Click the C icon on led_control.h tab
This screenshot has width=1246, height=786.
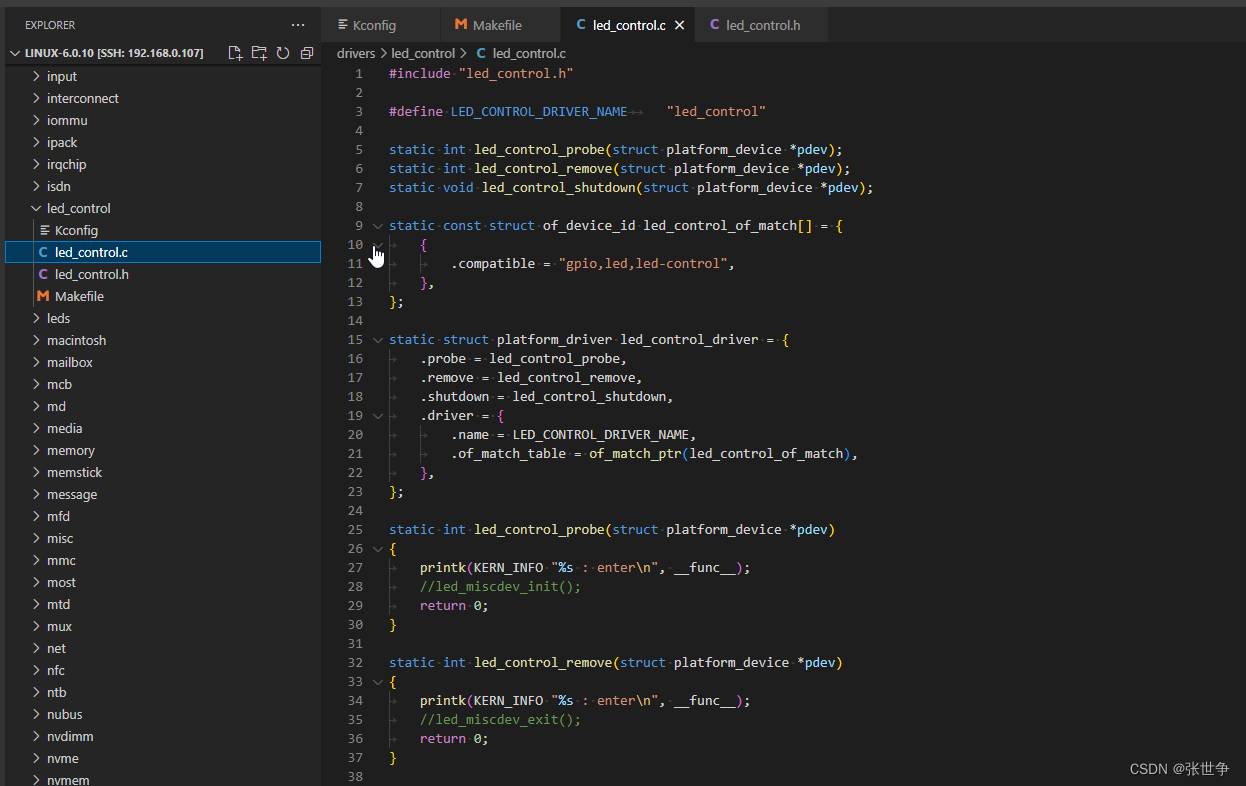(x=714, y=25)
